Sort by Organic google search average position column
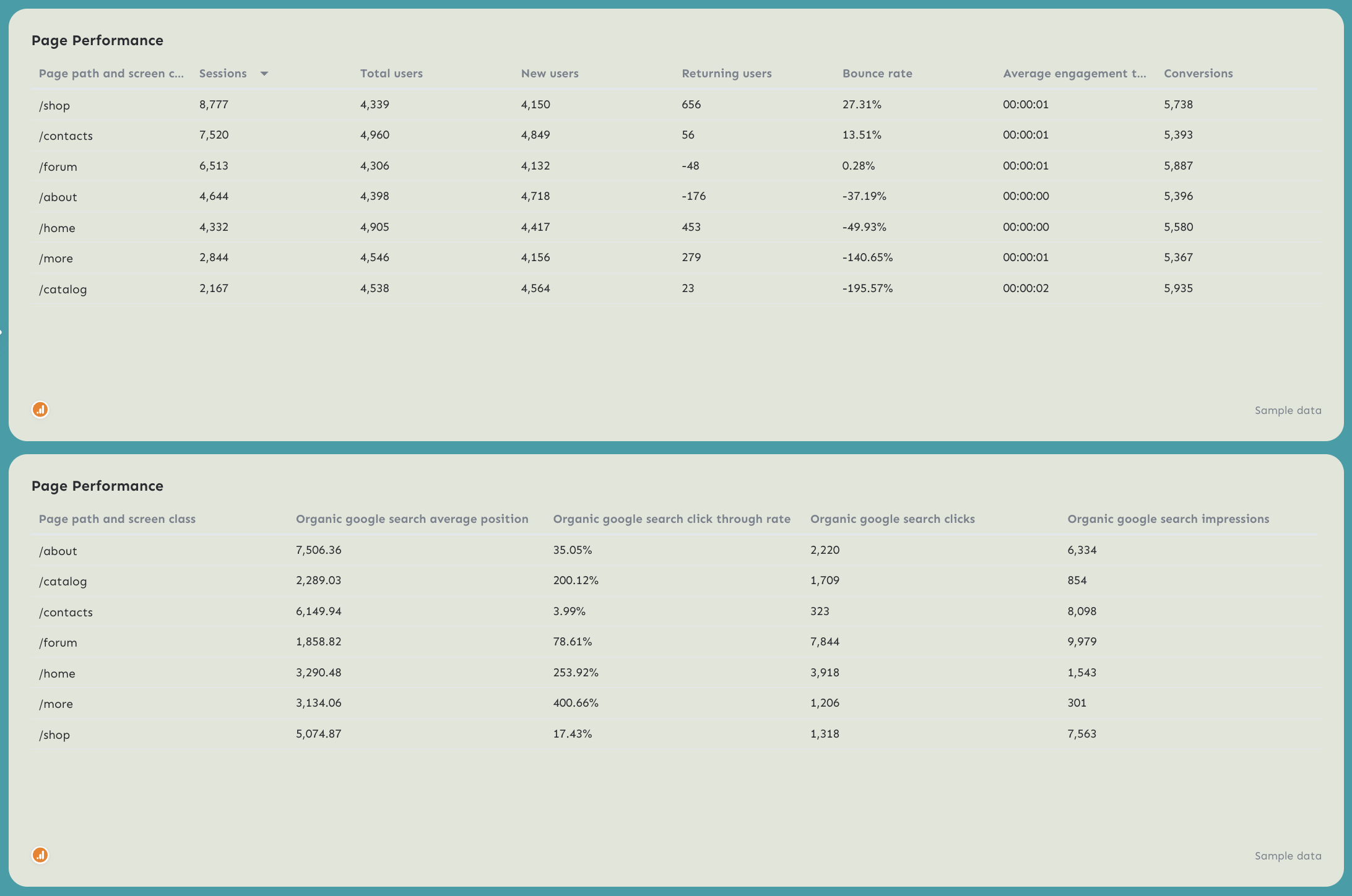The height and width of the screenshot is (896, 1352). 412,519
